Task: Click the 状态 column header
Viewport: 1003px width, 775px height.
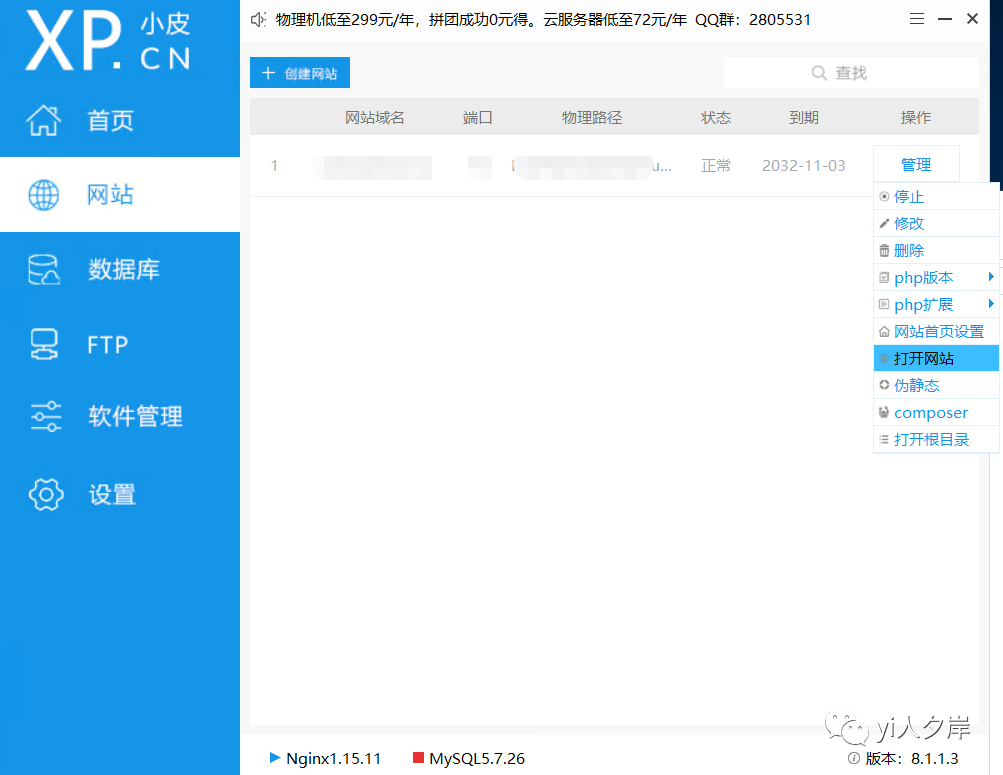Action: point(716,118)
